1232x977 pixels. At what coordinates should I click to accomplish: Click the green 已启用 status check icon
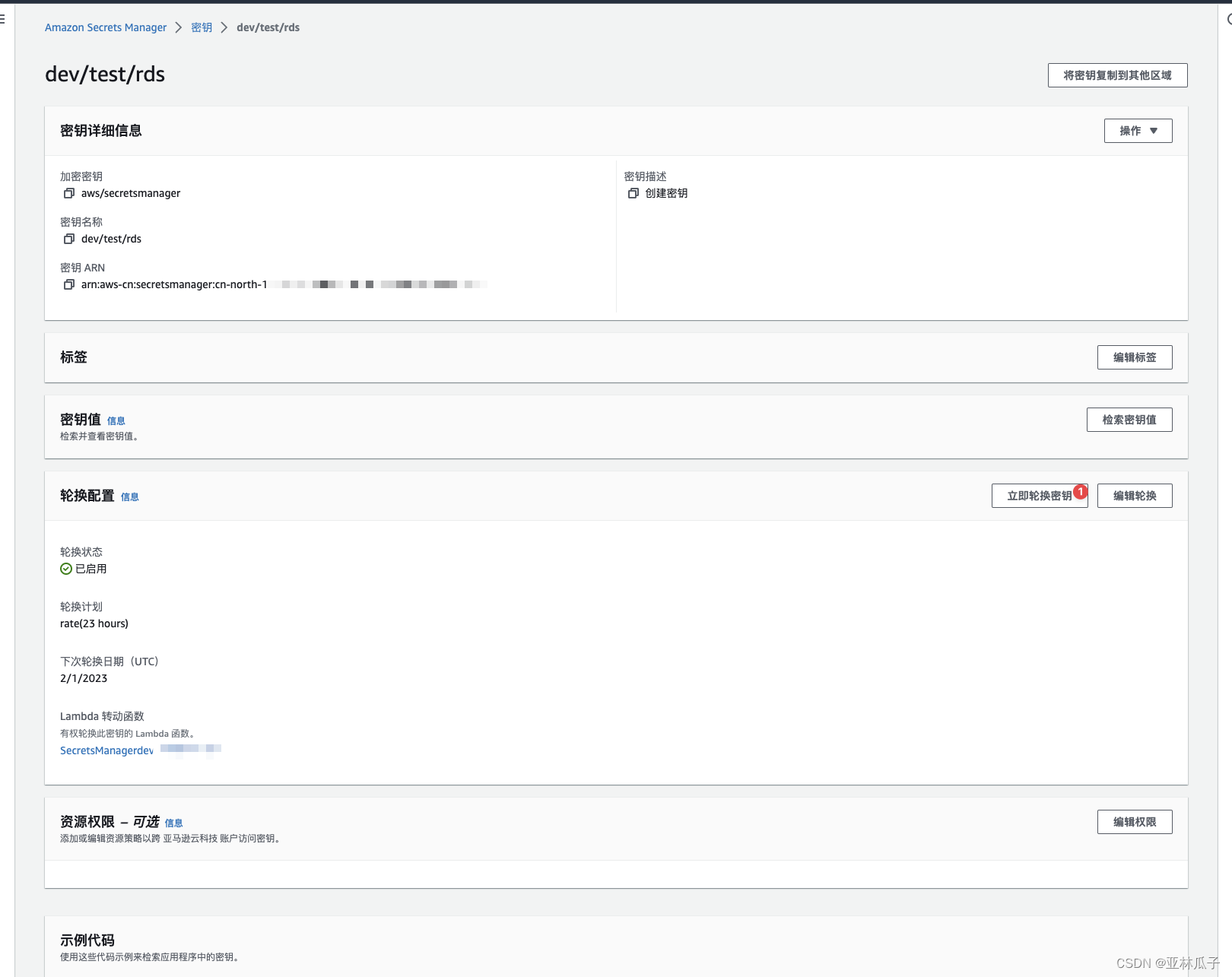66,569
